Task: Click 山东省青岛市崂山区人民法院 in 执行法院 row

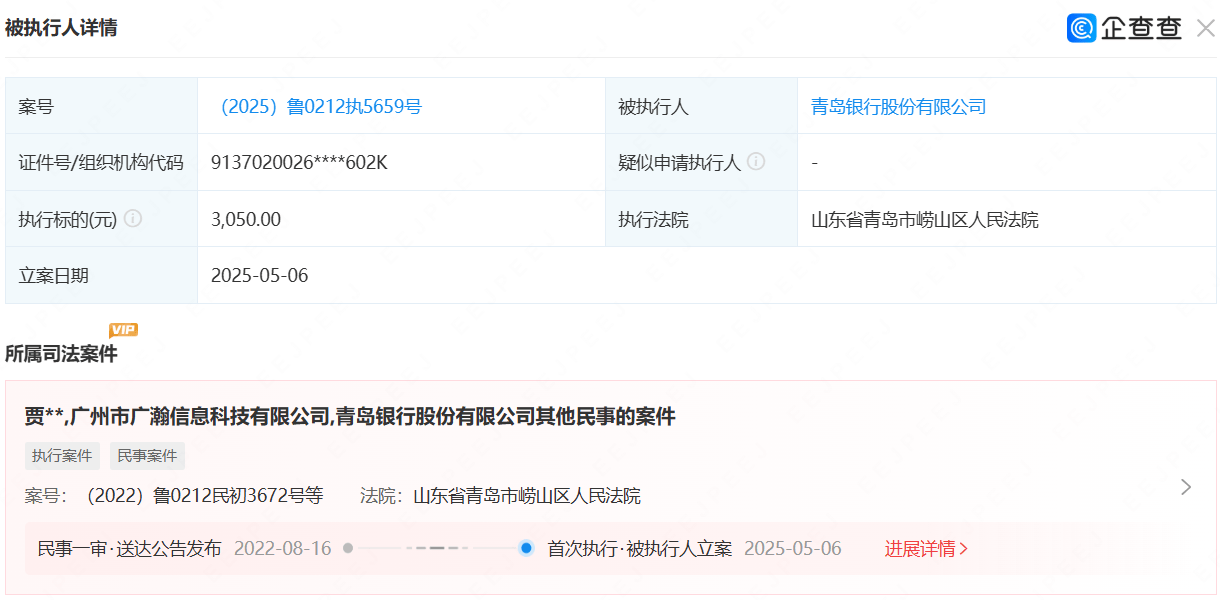Action: [x=924, y=219]
